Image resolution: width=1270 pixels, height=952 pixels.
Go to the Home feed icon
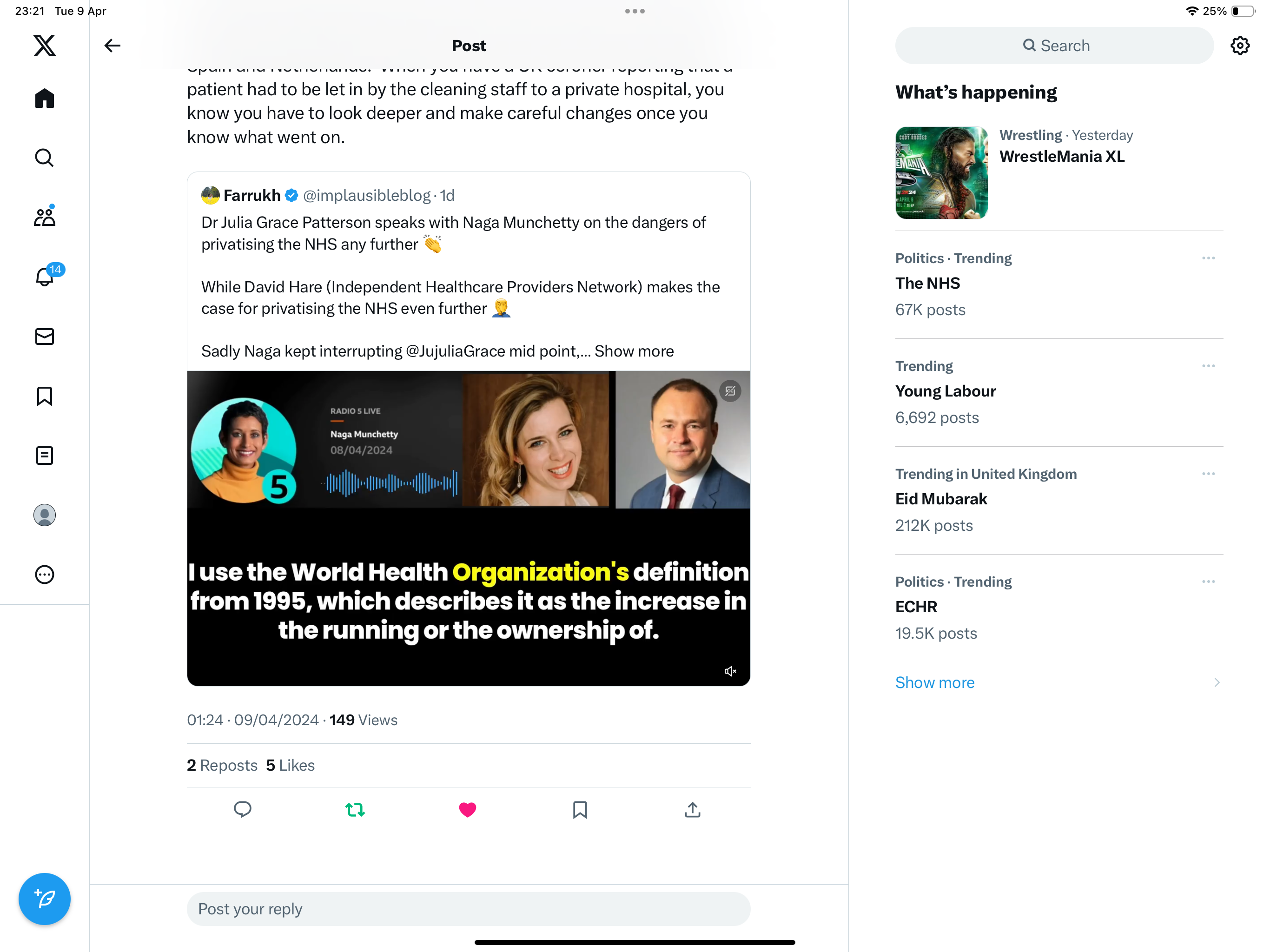[44, 98]
